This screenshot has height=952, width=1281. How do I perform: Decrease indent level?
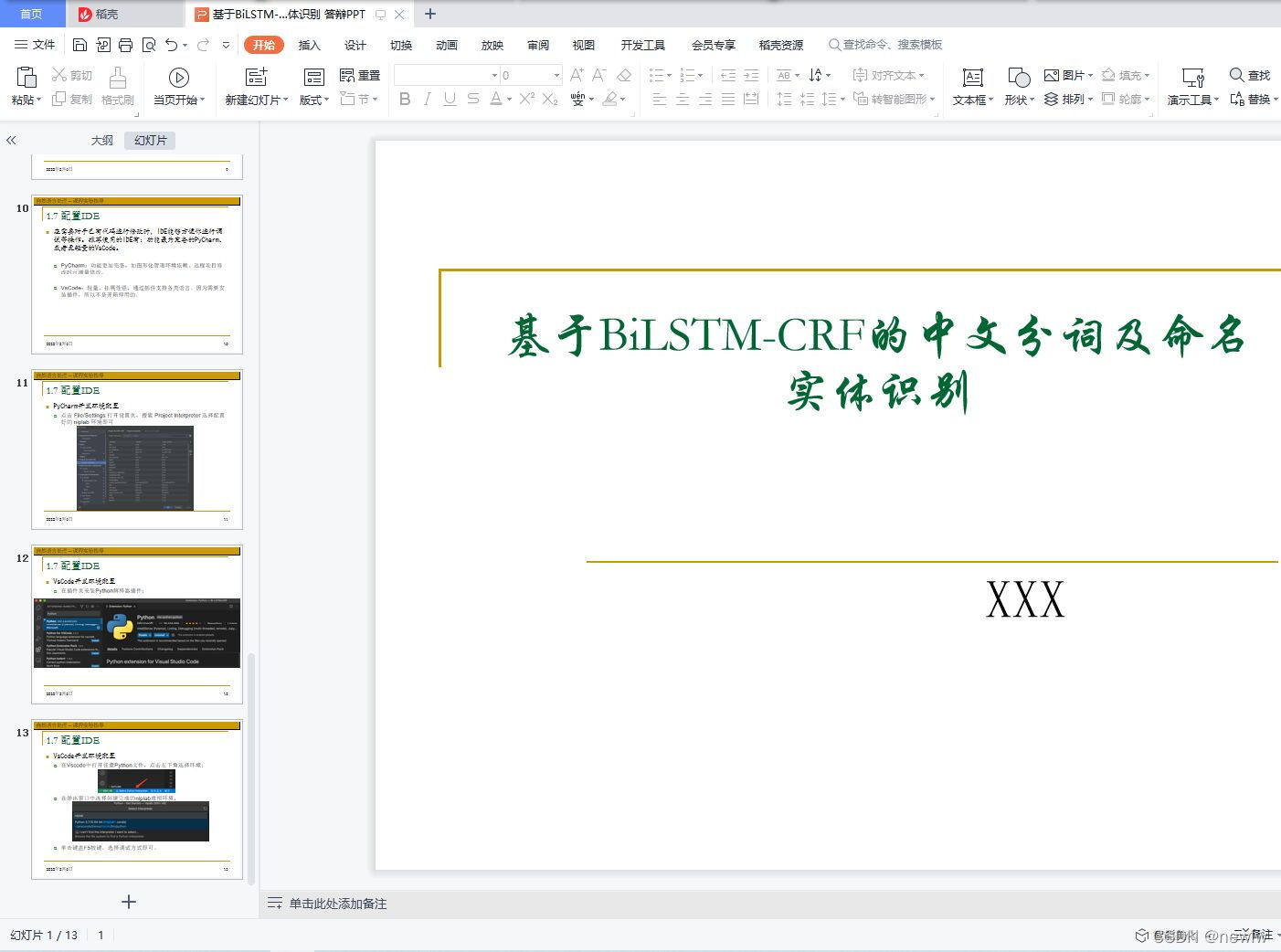click(728, 75)
